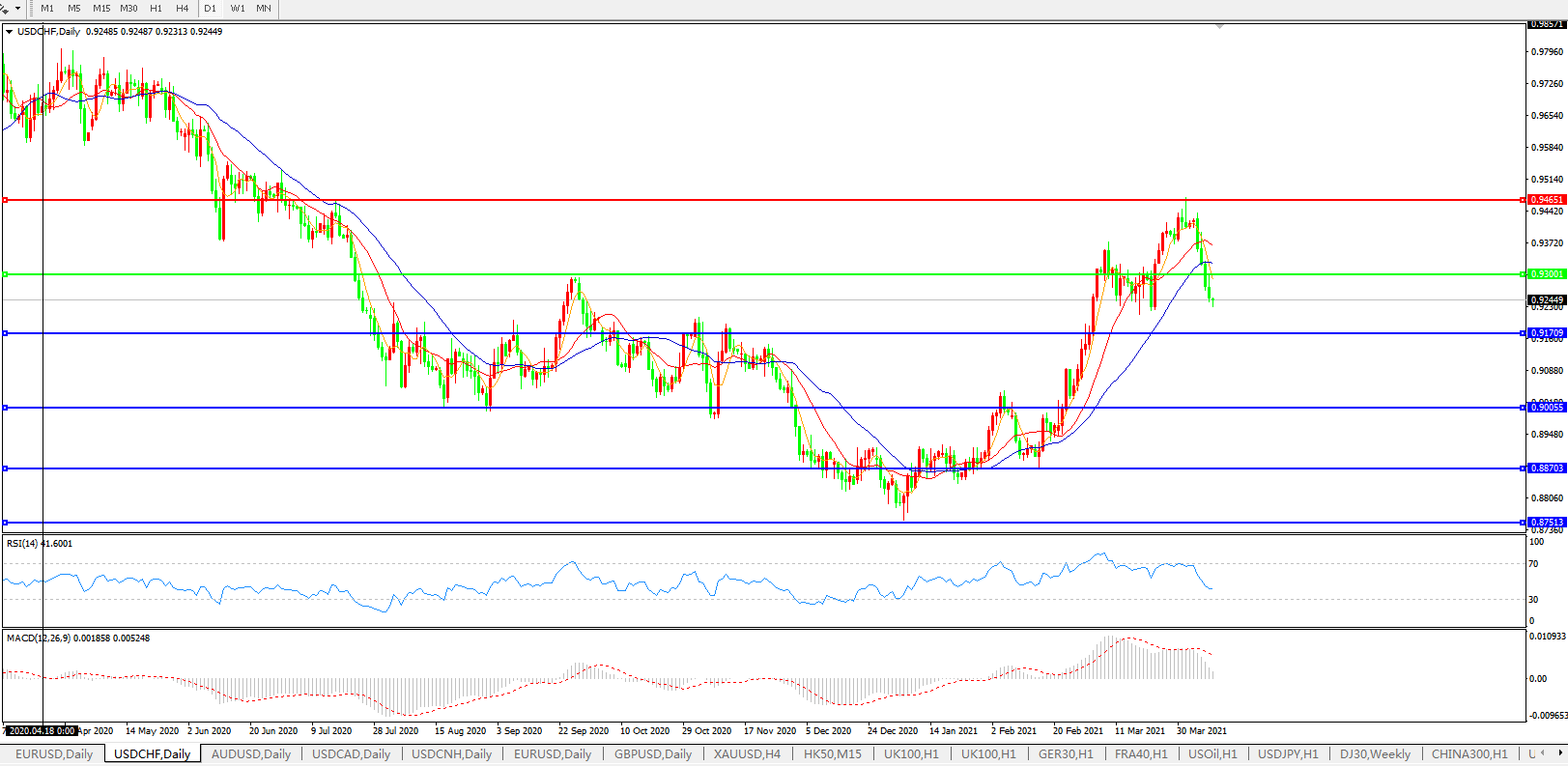Select the red 0.94651 horizontal line label
Viewport: 1568px width, 766px height.
click(x=1547, y=200)
